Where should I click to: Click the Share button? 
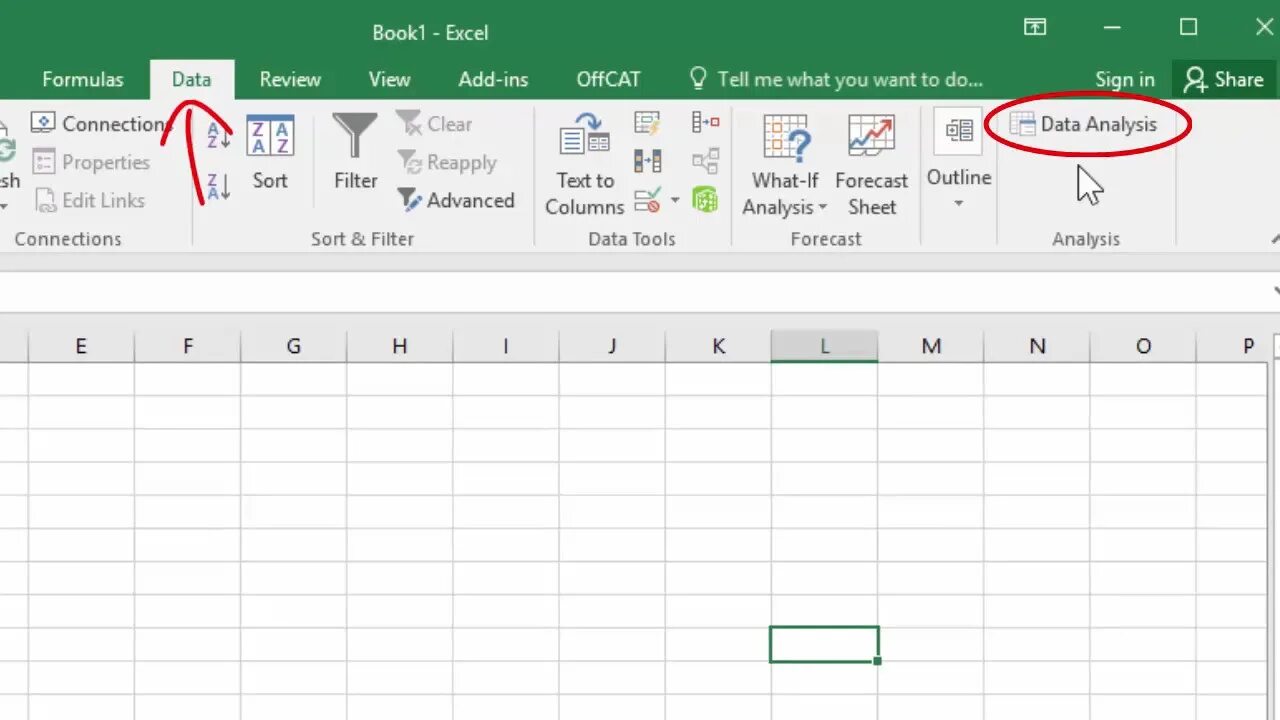coord(1224,80)
